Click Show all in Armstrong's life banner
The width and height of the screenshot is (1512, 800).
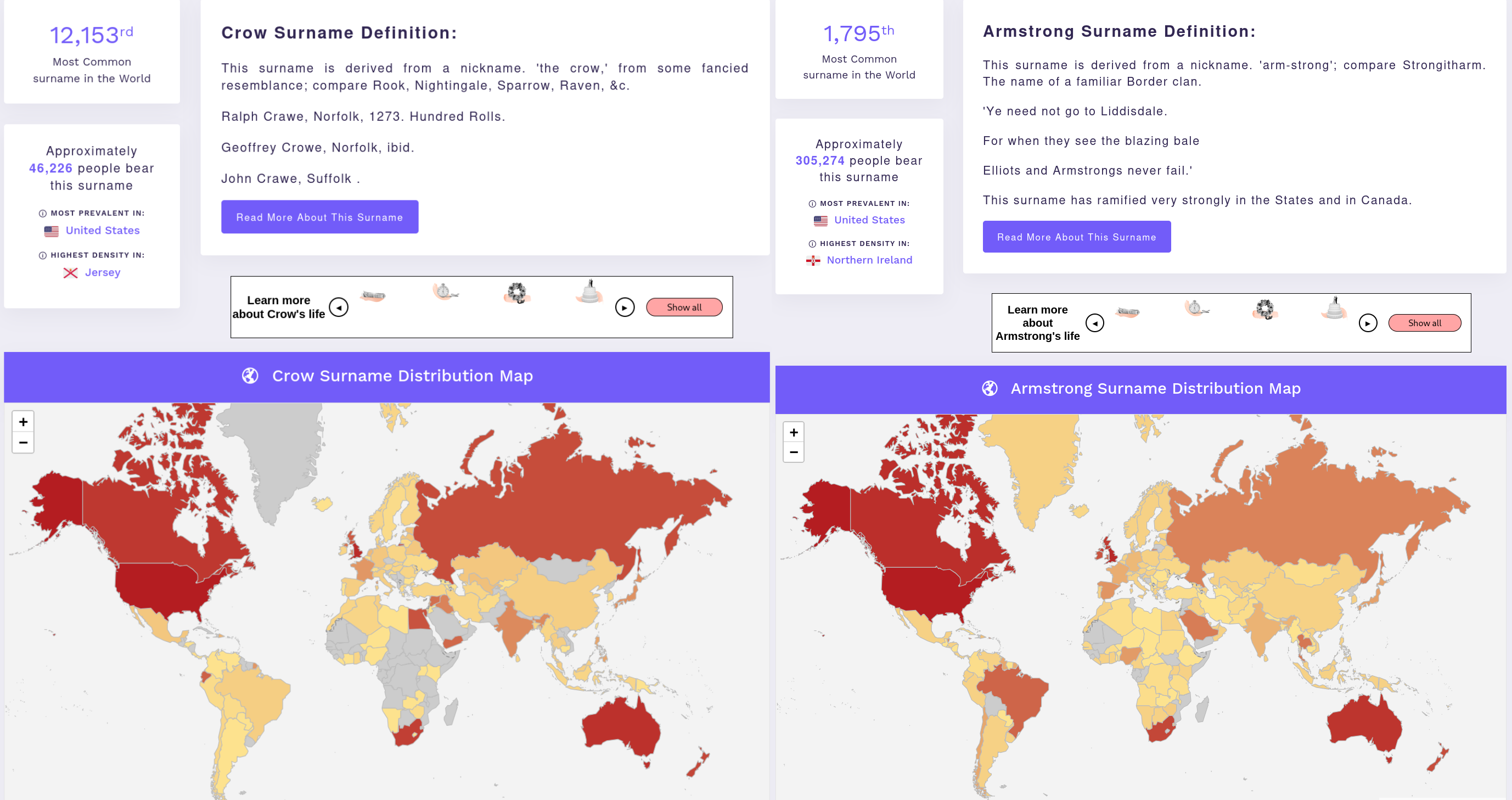(x=1425, y=323)
